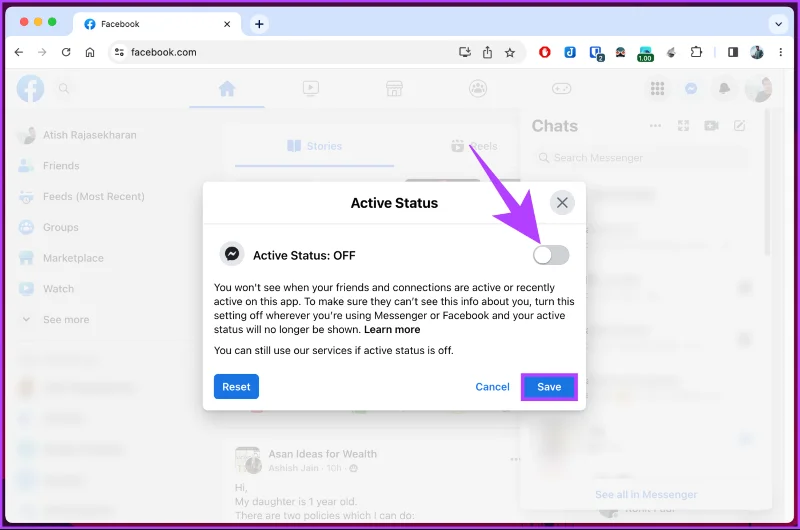Select the Stories tab
Screen dimensions: 800x530
pyautogui.click(x=314, y=146)
